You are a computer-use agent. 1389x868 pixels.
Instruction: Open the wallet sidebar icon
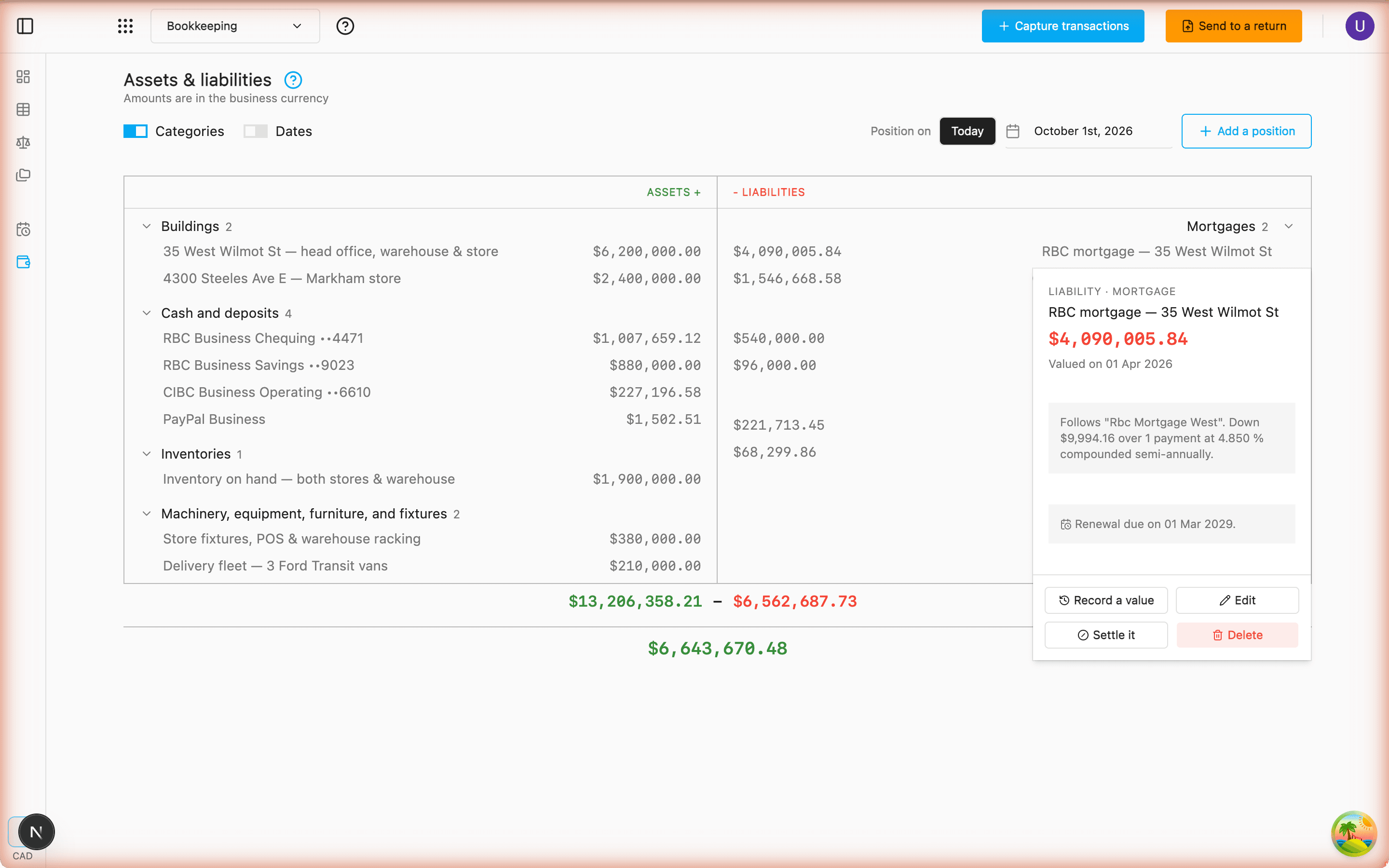click(23, 262)
